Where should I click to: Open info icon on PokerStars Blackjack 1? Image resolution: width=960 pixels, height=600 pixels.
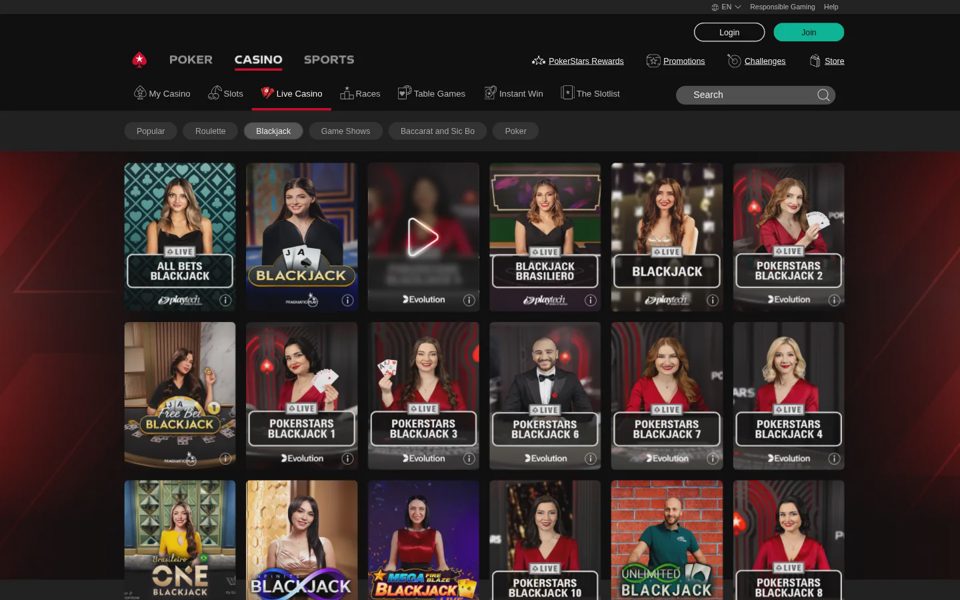click(347, 459)
